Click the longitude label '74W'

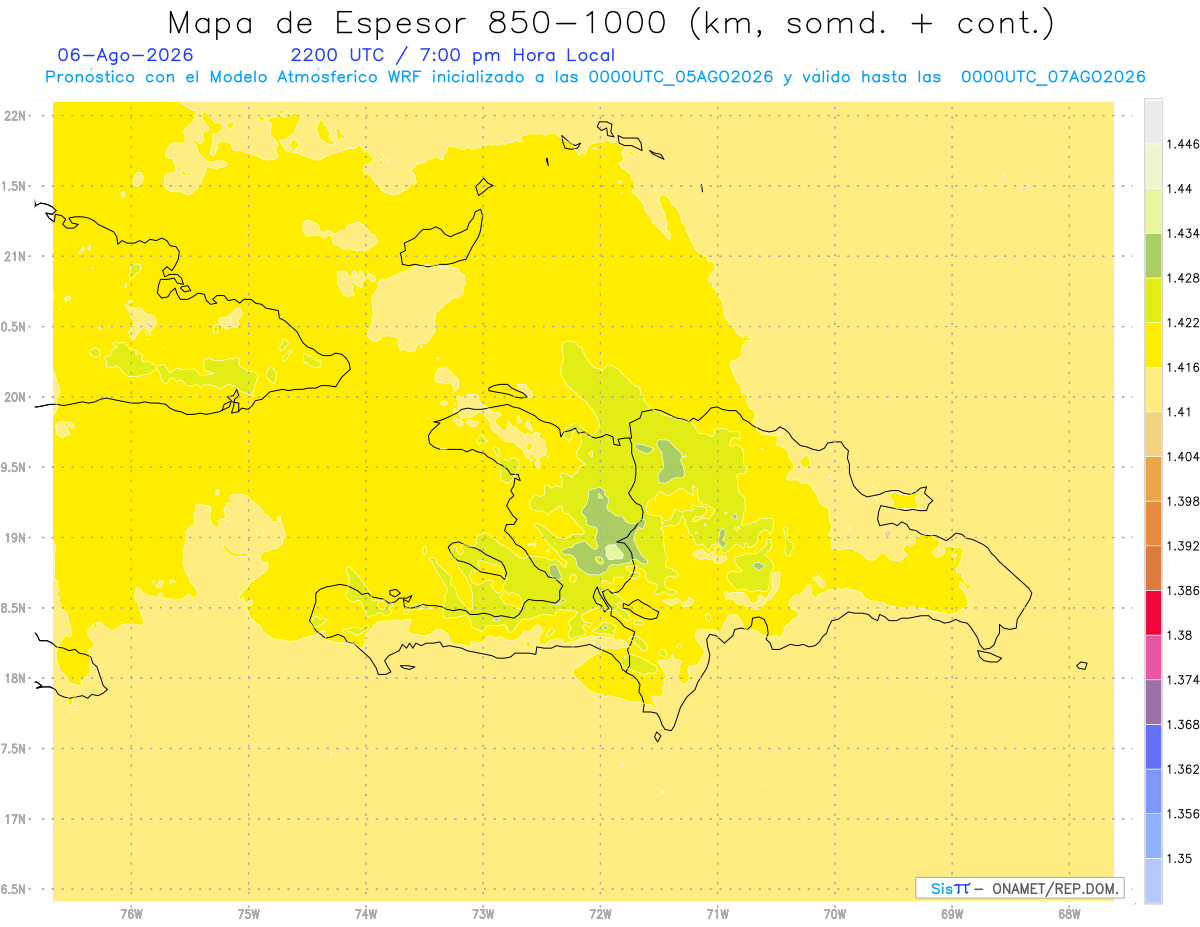coord(366,913)
